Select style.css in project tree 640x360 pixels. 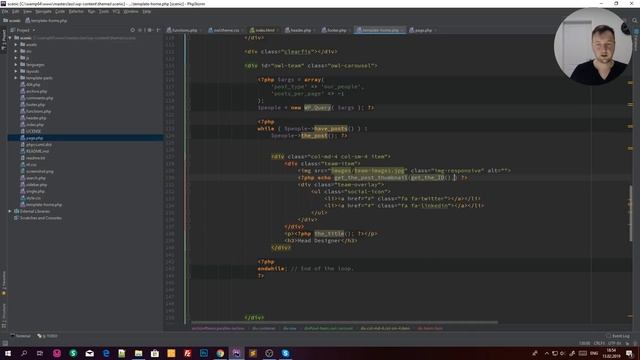33,198
